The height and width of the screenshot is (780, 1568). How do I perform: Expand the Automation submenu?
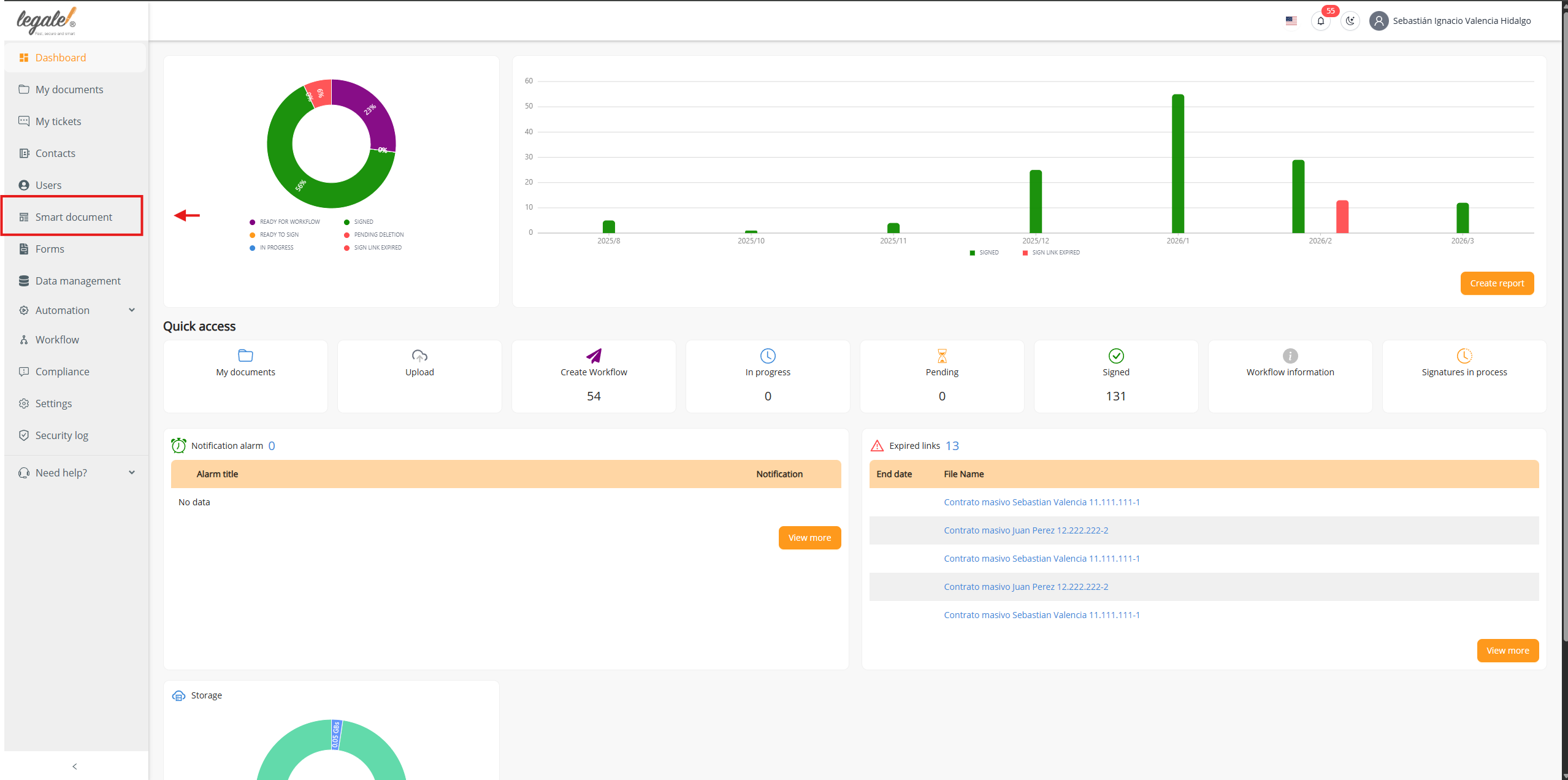pos(132,310)
